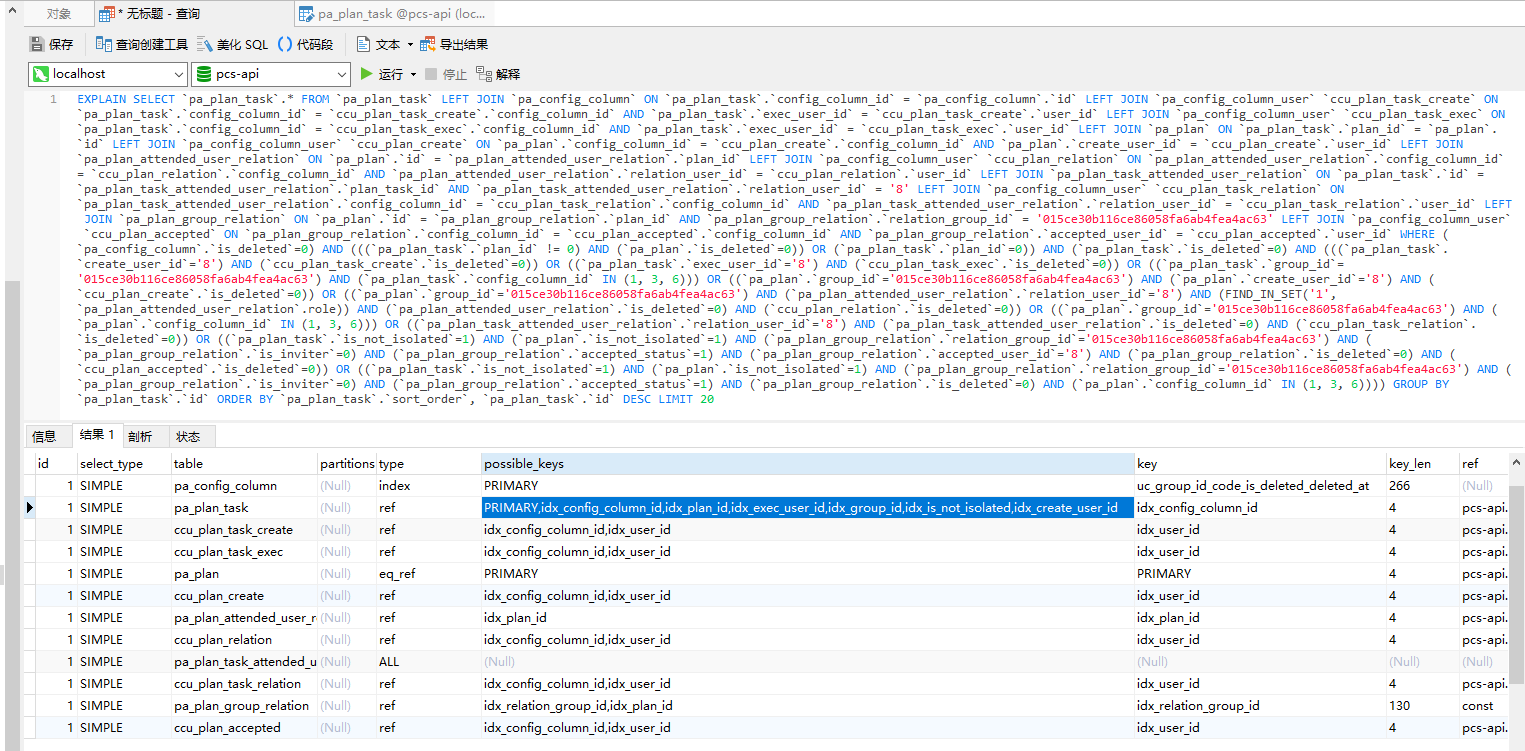Image resolution: width=1525 pixels, height=751 pixels.
Task: Click Beautify SQL (美化 SQL) icon
Action: pyautogui.click(x=205, y=44)
